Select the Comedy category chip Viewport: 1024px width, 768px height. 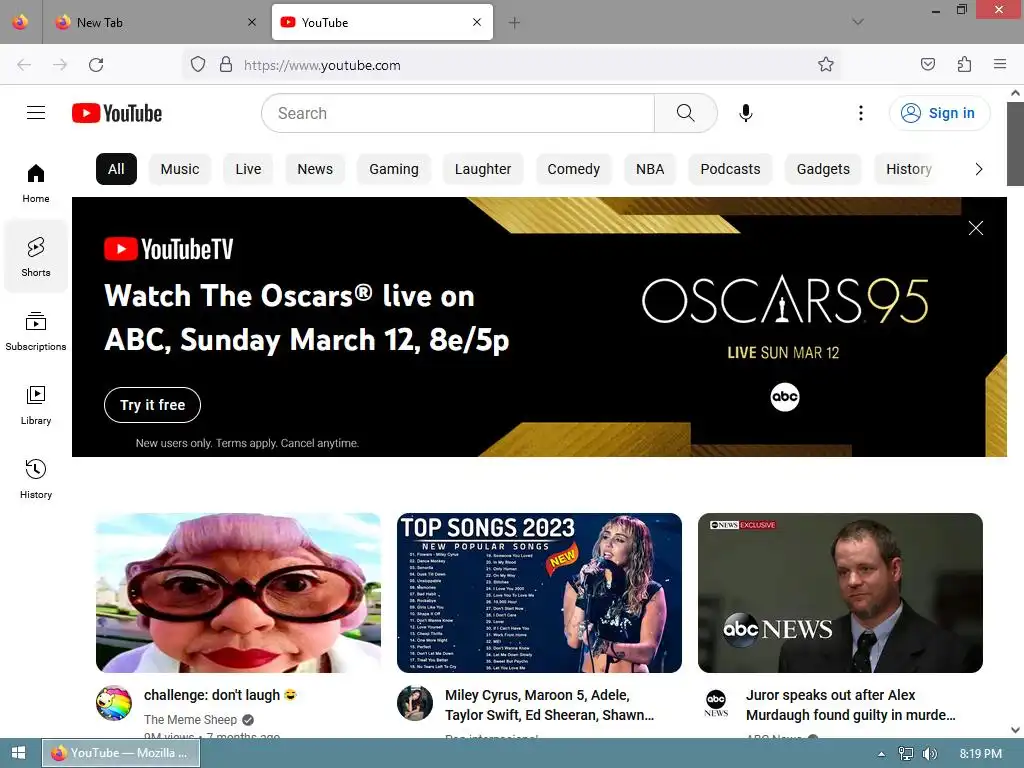pyautogui.click(x=573, y=169)
